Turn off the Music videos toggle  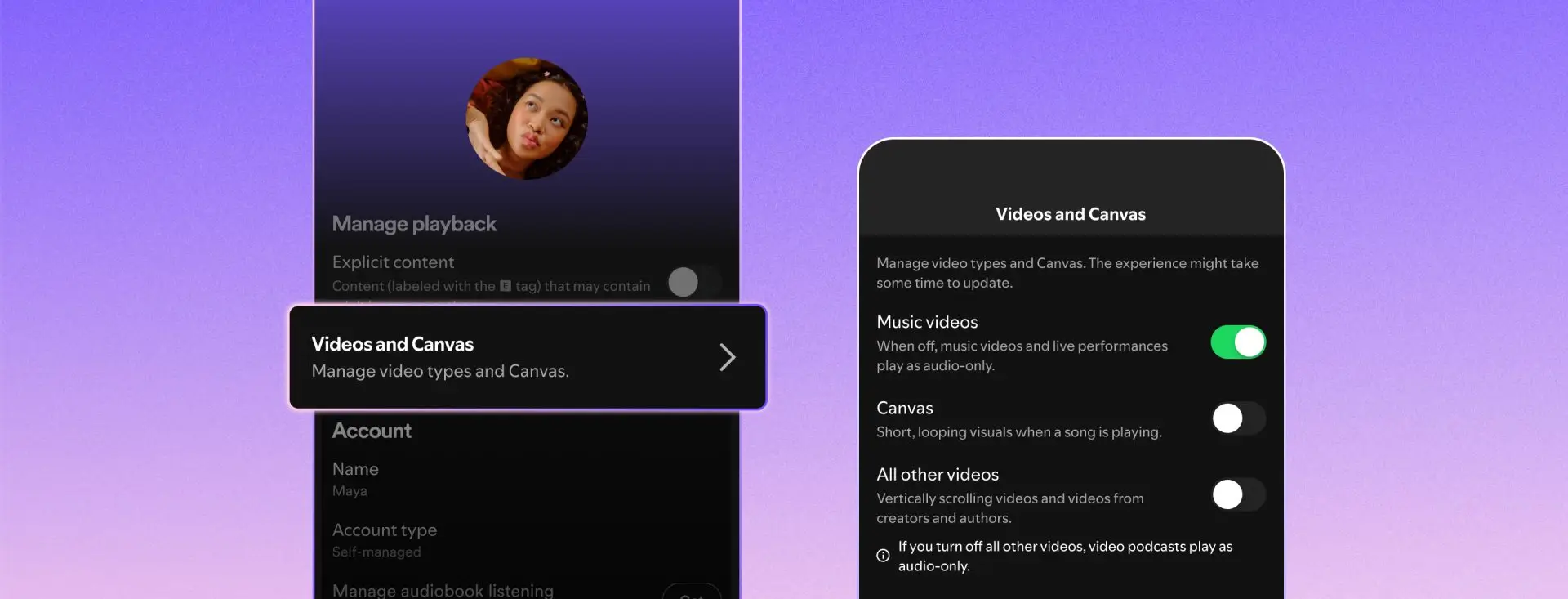(1237, 342)
